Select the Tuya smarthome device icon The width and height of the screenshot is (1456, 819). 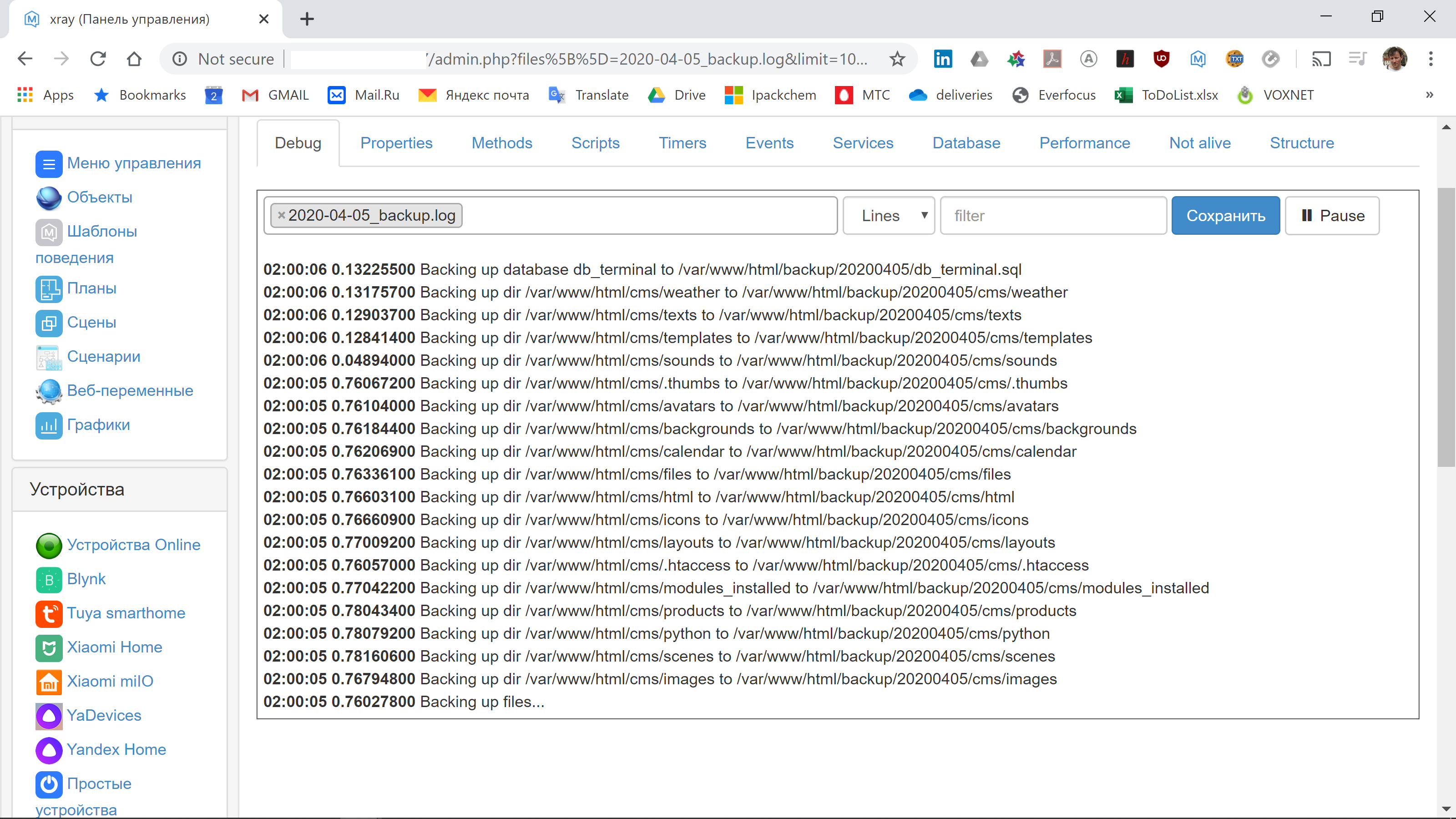pos(49,614)
